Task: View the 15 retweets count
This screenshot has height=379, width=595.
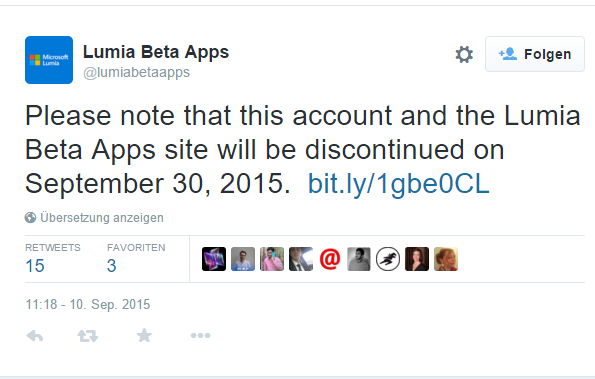Action: (x=35, y=266)
